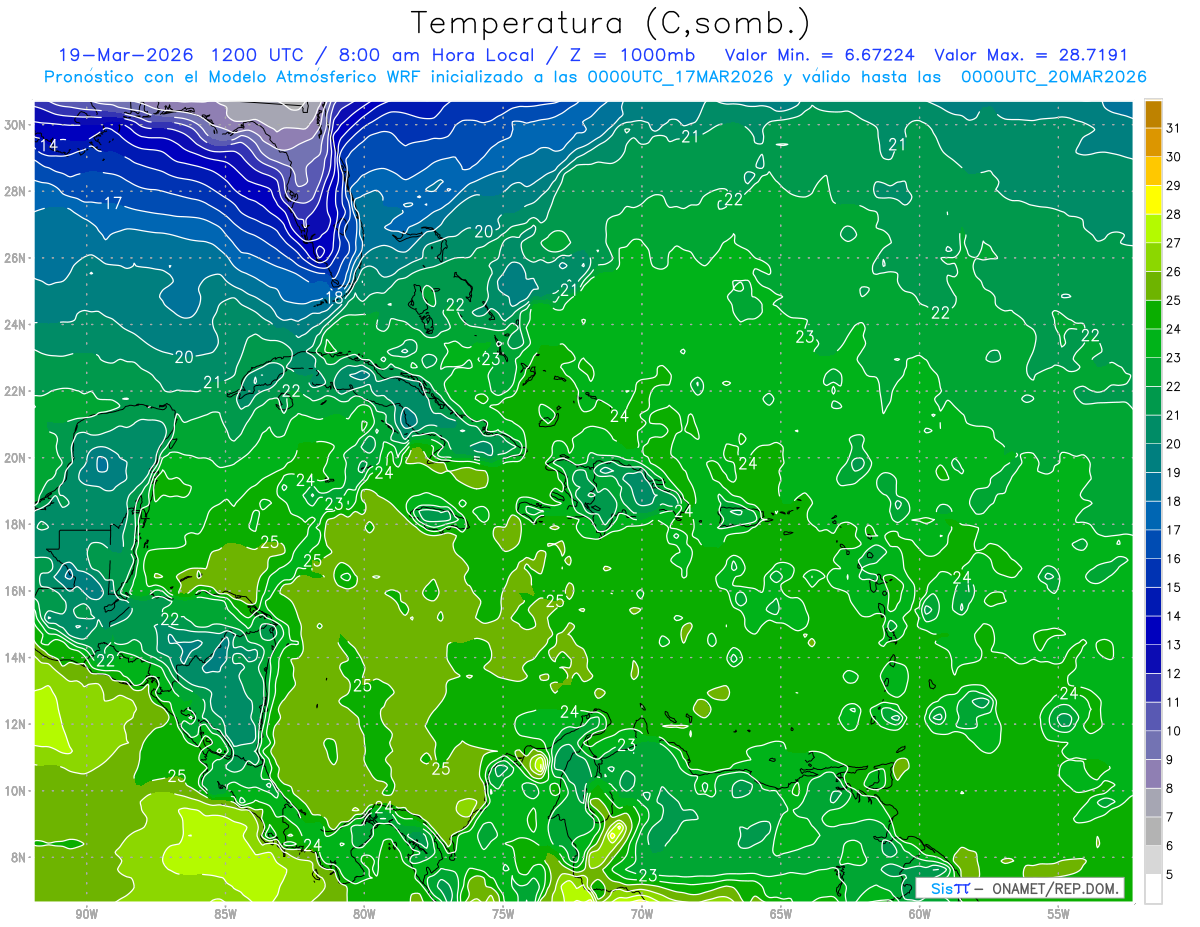The width and height of the screenshot is (1200, 927).
Task: Click the '14N' latitude axis label
Action: click(16, 658)
